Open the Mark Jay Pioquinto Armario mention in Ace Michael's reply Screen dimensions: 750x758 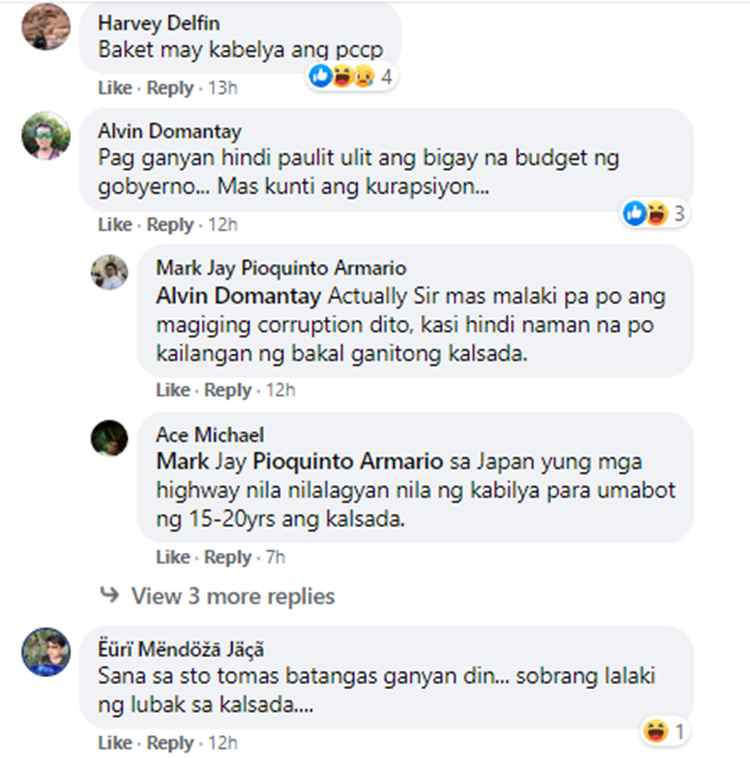coord(299,461)
